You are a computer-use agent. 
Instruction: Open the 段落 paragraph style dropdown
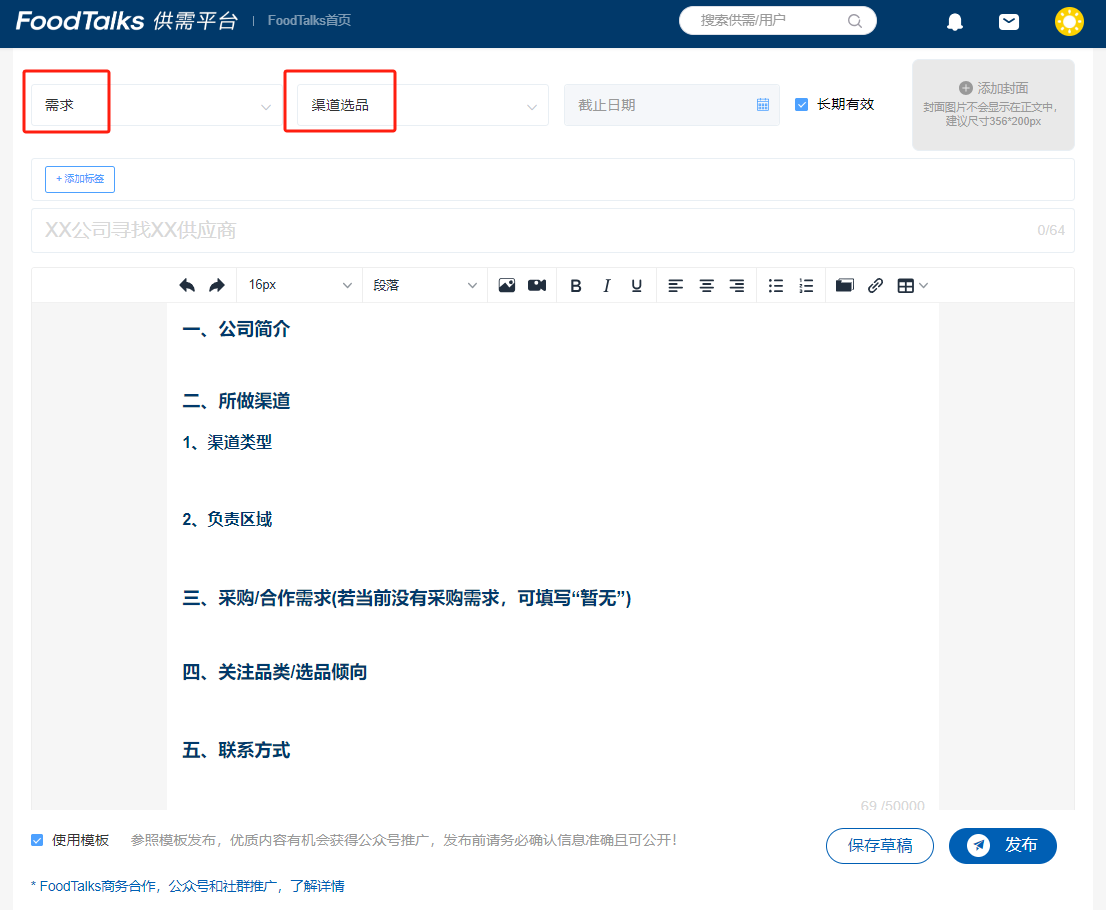tap(424, 285)
